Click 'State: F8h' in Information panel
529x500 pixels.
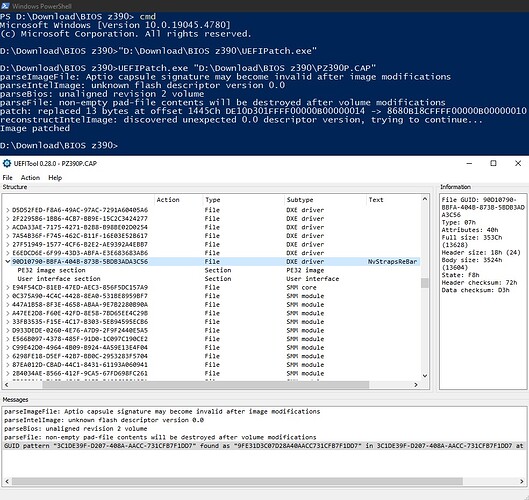(460, 275)
